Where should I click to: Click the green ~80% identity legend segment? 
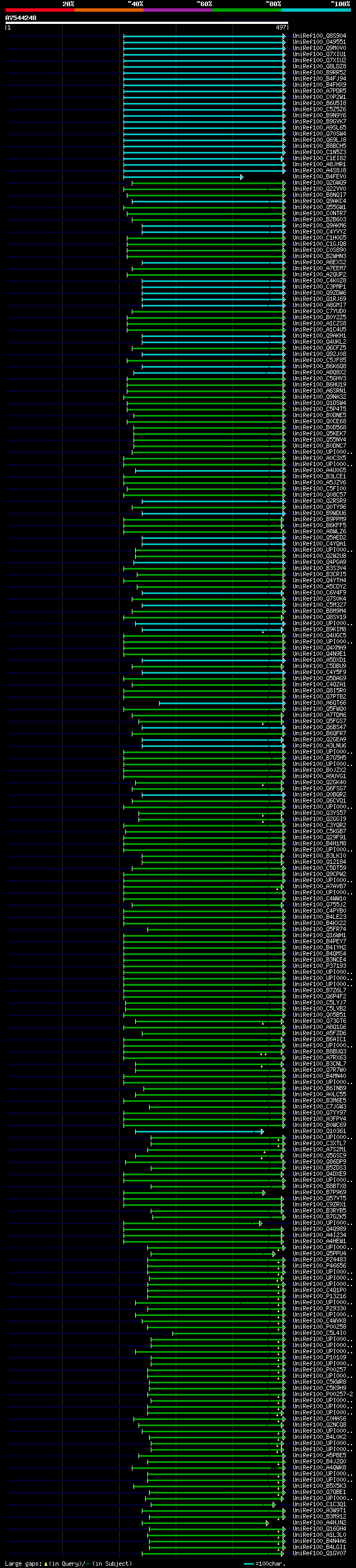coord(247,10)
